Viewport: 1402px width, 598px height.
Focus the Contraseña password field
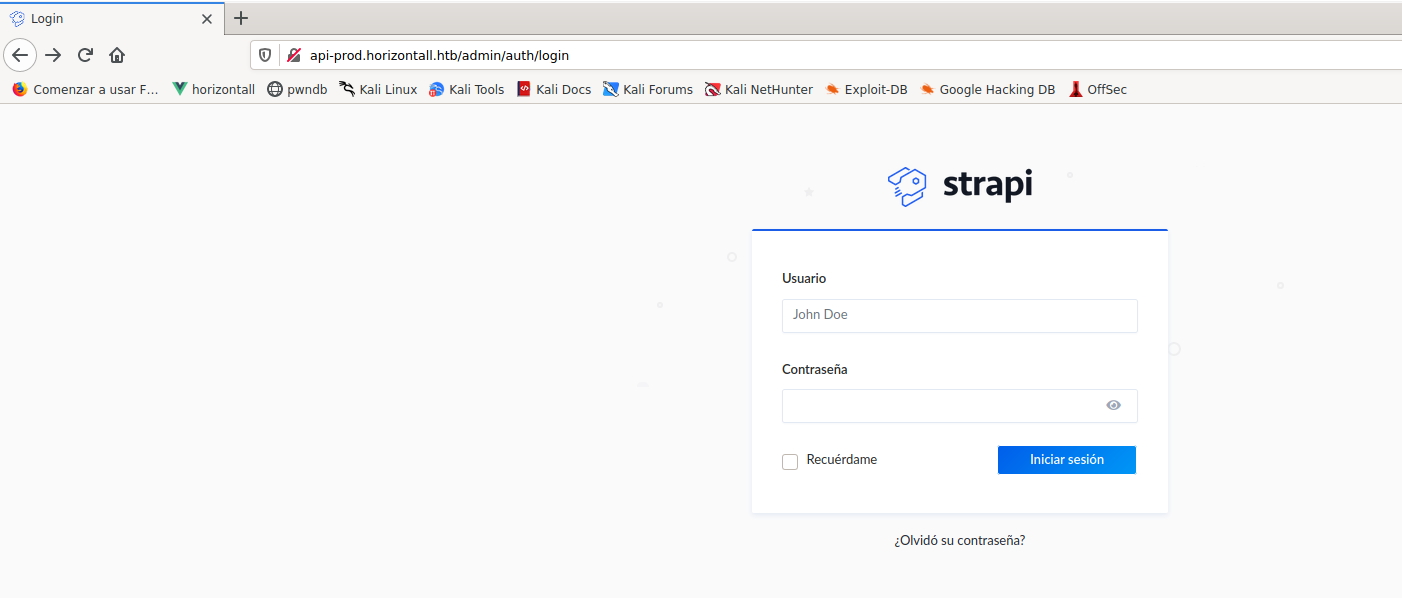[940, 406]
